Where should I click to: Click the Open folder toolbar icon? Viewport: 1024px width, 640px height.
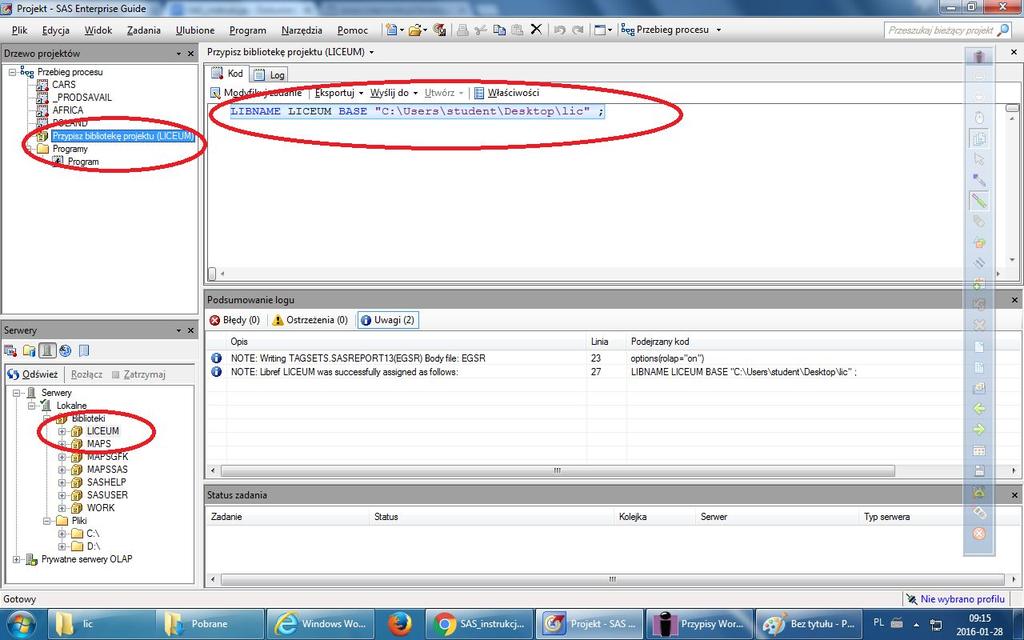414,29
